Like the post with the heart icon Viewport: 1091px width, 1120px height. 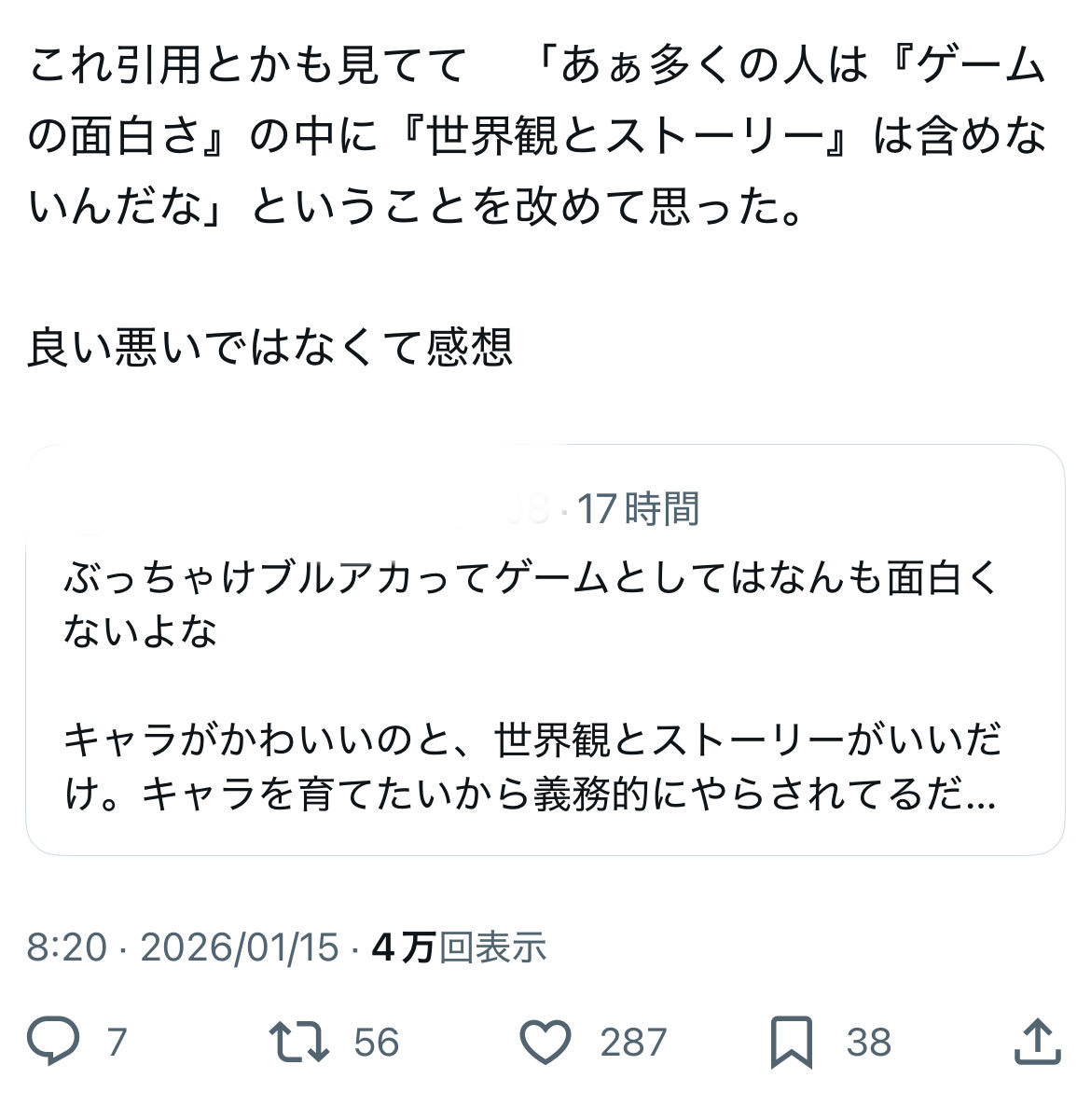(x=545, y=1041)
